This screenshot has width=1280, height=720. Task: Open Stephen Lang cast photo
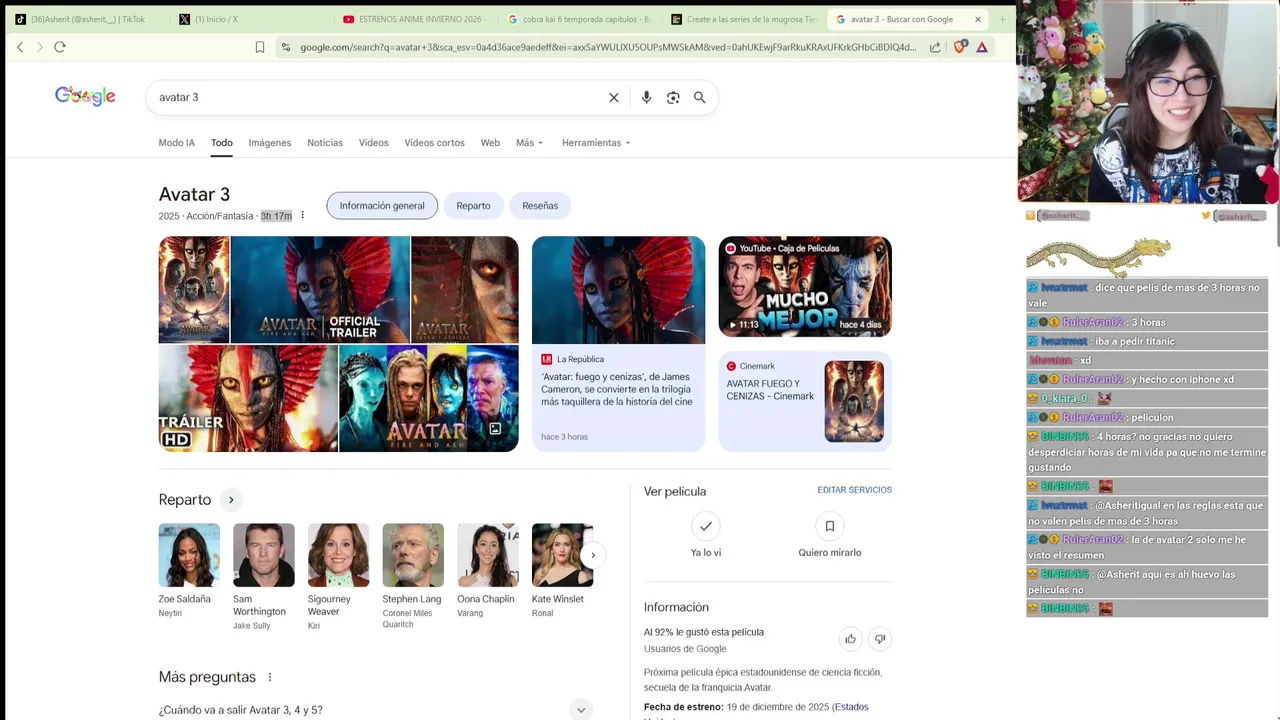coord(413,555)
